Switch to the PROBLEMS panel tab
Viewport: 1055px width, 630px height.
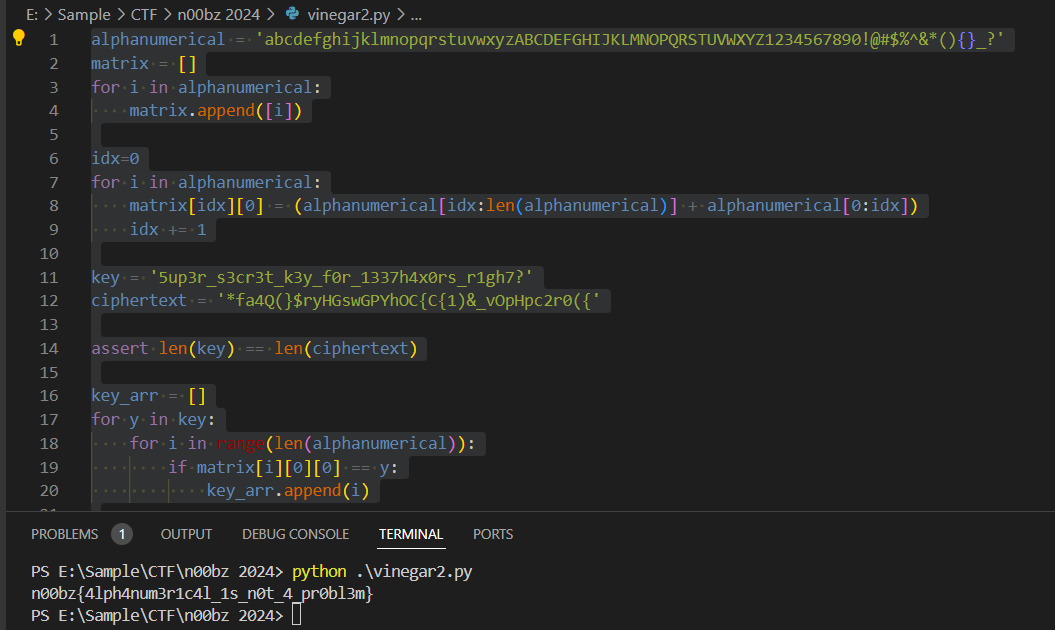pyautogui.click(x=65, y=534)
